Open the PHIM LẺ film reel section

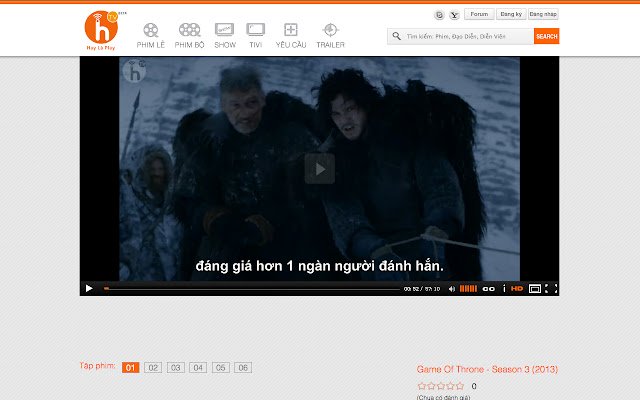(151, 36)
